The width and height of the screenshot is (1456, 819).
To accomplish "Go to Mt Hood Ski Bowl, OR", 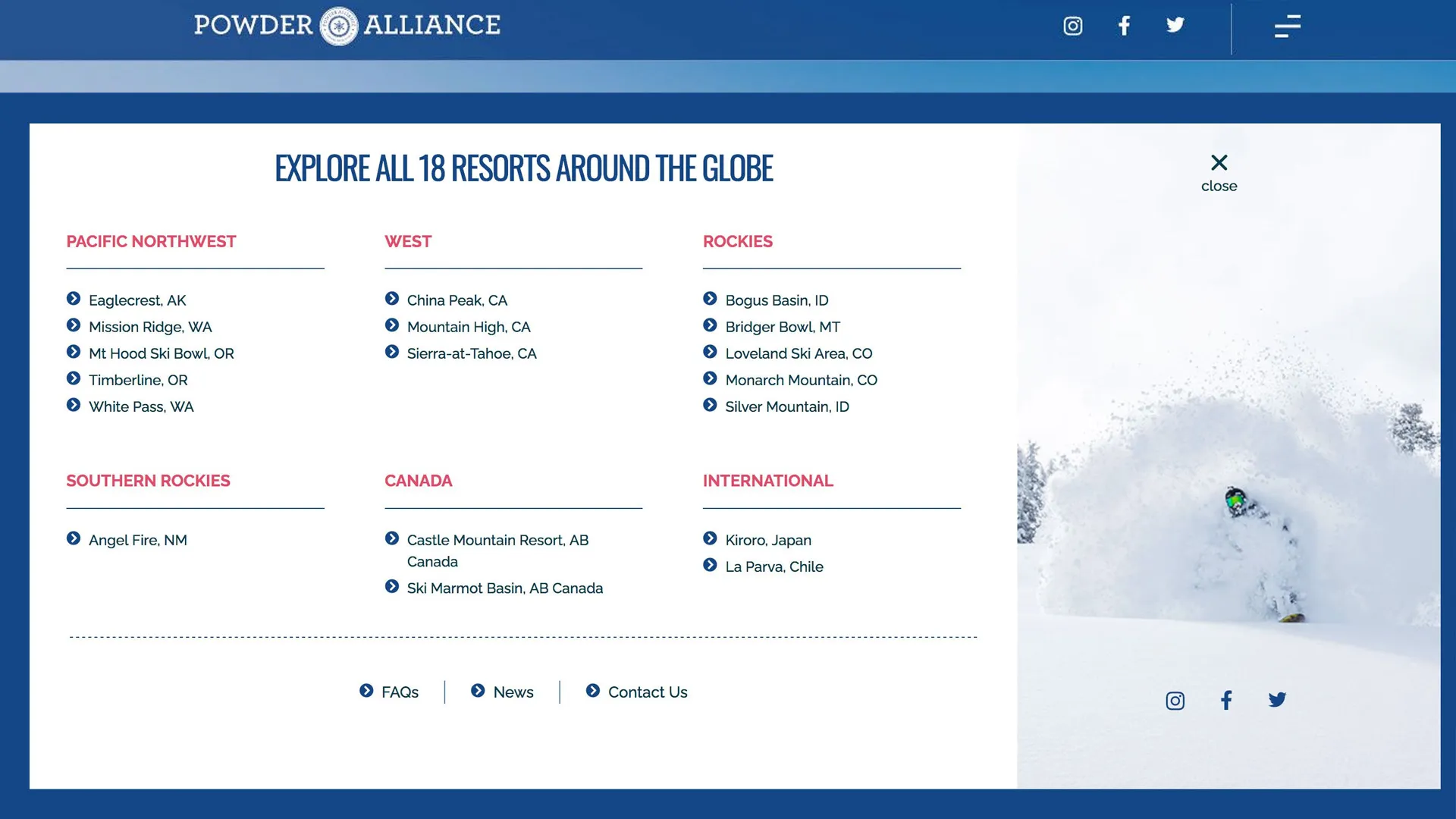I will [162, 353].
